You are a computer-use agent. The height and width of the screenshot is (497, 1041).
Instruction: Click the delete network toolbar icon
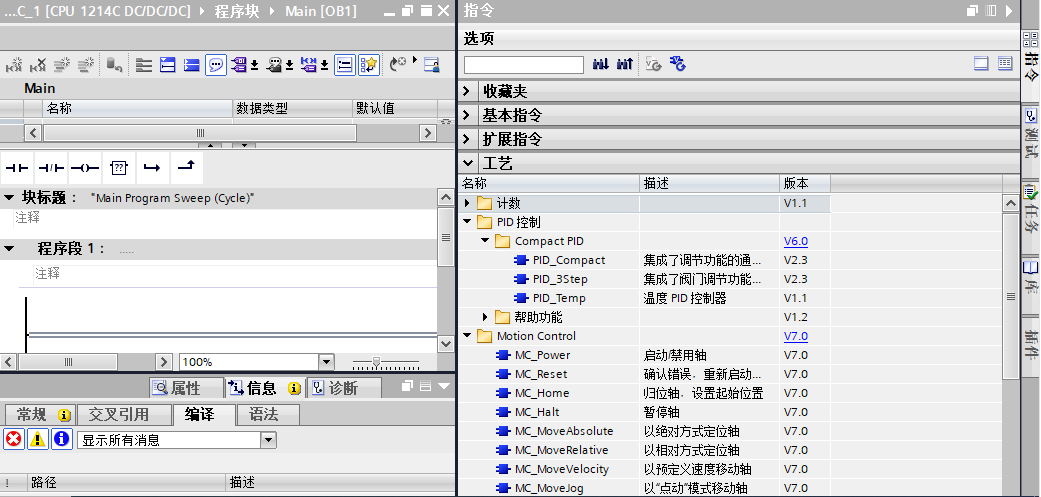(38, 64)
